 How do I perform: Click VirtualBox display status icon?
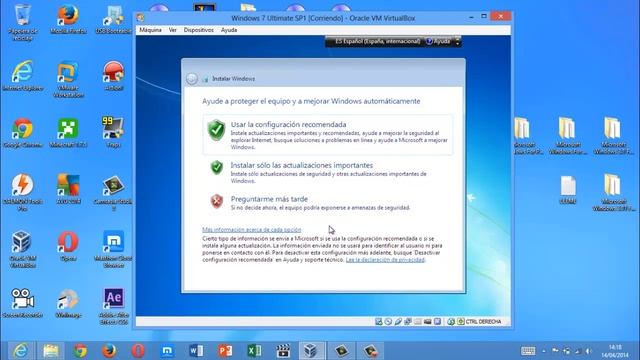(x=437, y=322)
